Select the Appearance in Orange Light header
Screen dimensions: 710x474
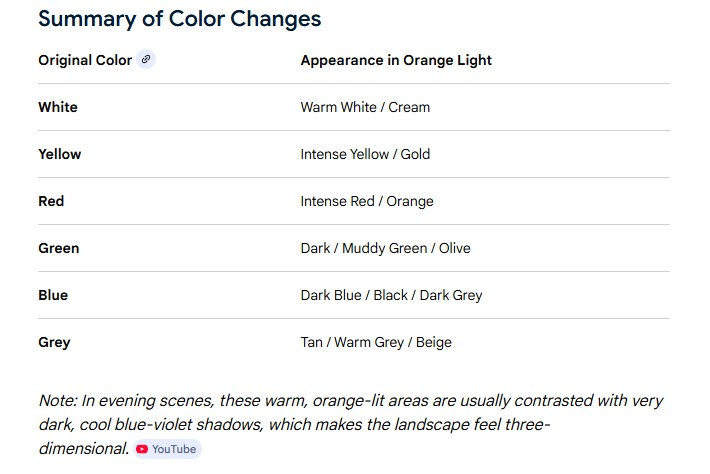[x=396, y=60]
